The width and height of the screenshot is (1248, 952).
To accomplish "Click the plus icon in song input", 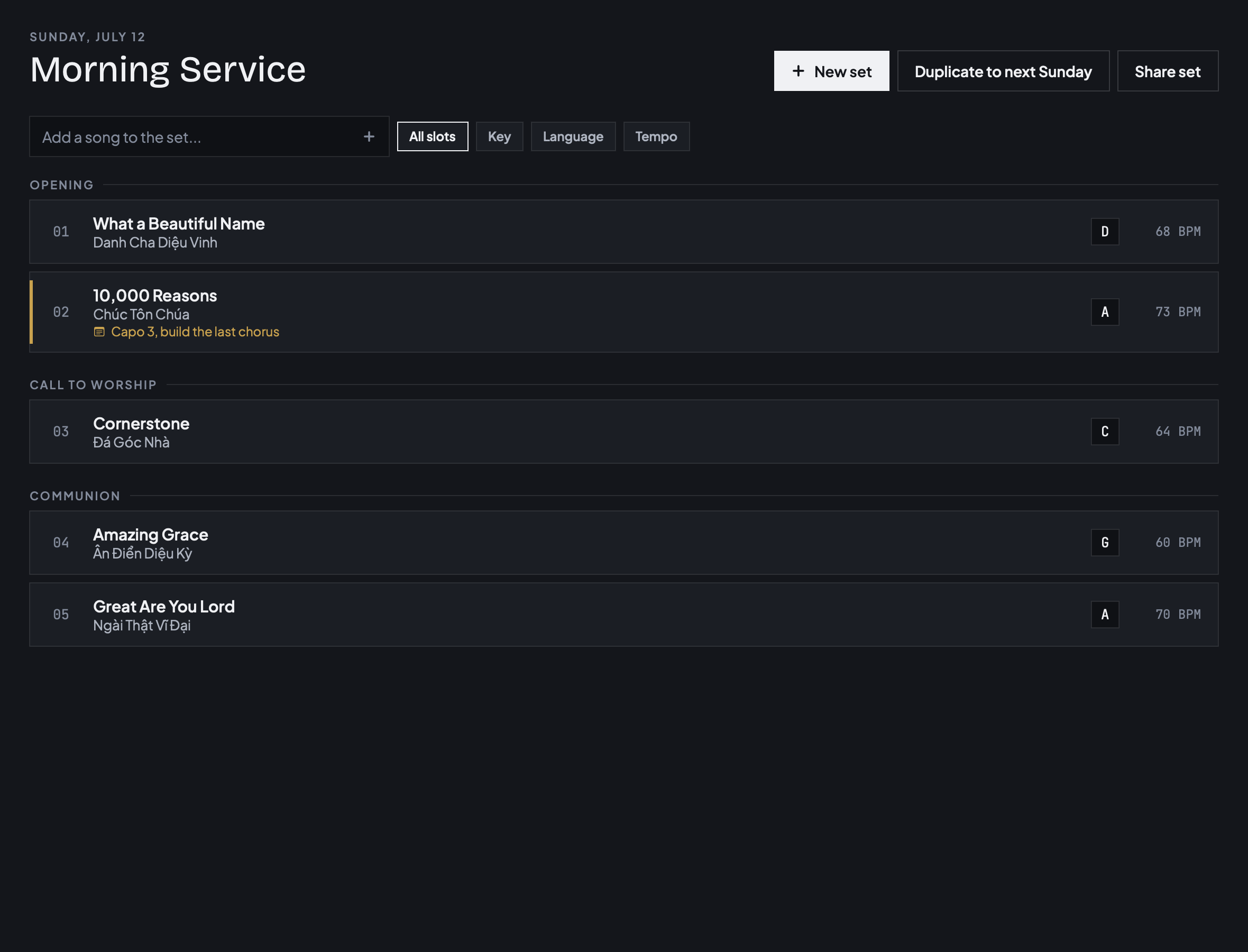I will (369, 136).
